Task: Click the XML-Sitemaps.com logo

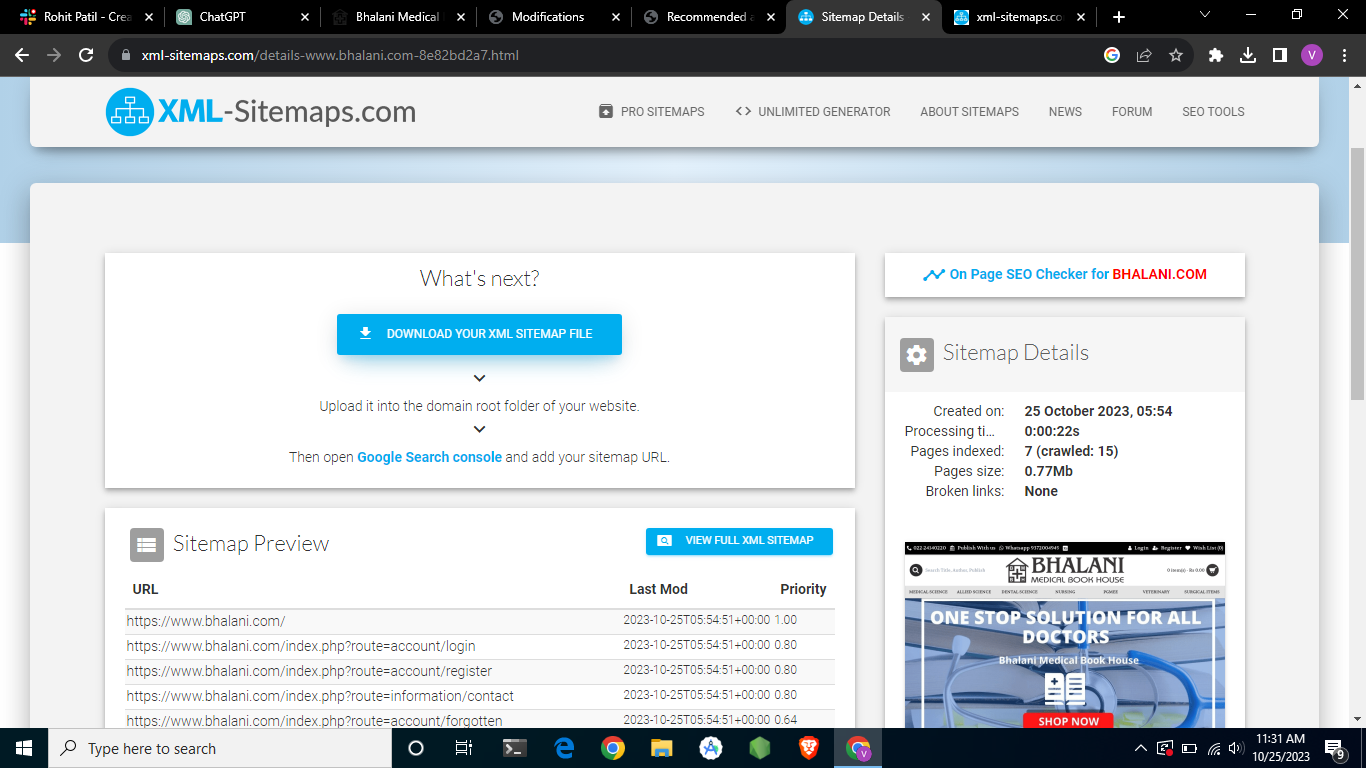Action: [x=261, y=111]
